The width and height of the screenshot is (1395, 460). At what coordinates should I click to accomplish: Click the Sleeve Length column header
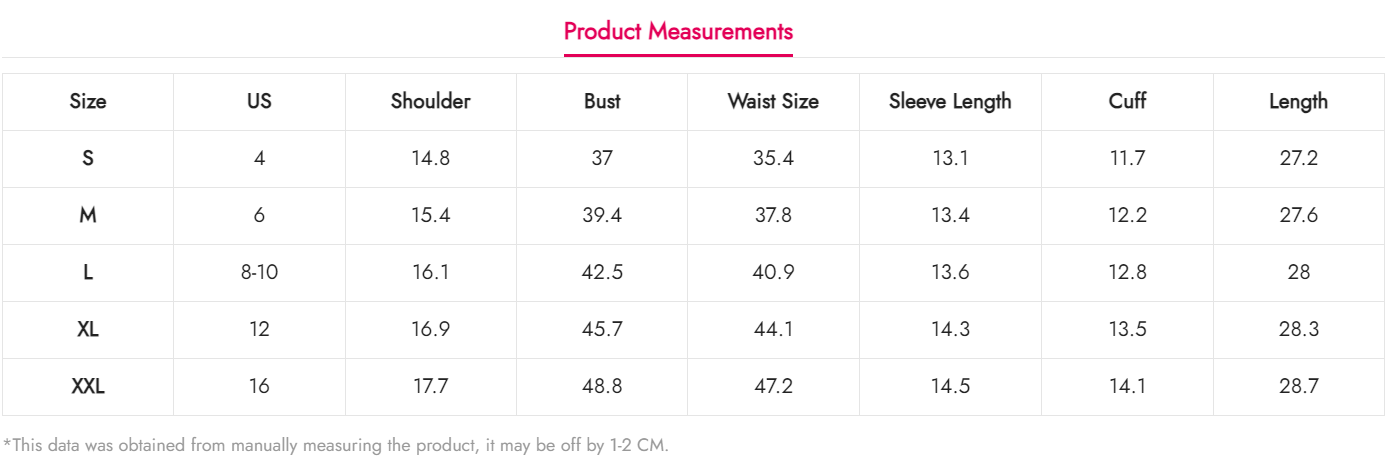coord(950,101)
